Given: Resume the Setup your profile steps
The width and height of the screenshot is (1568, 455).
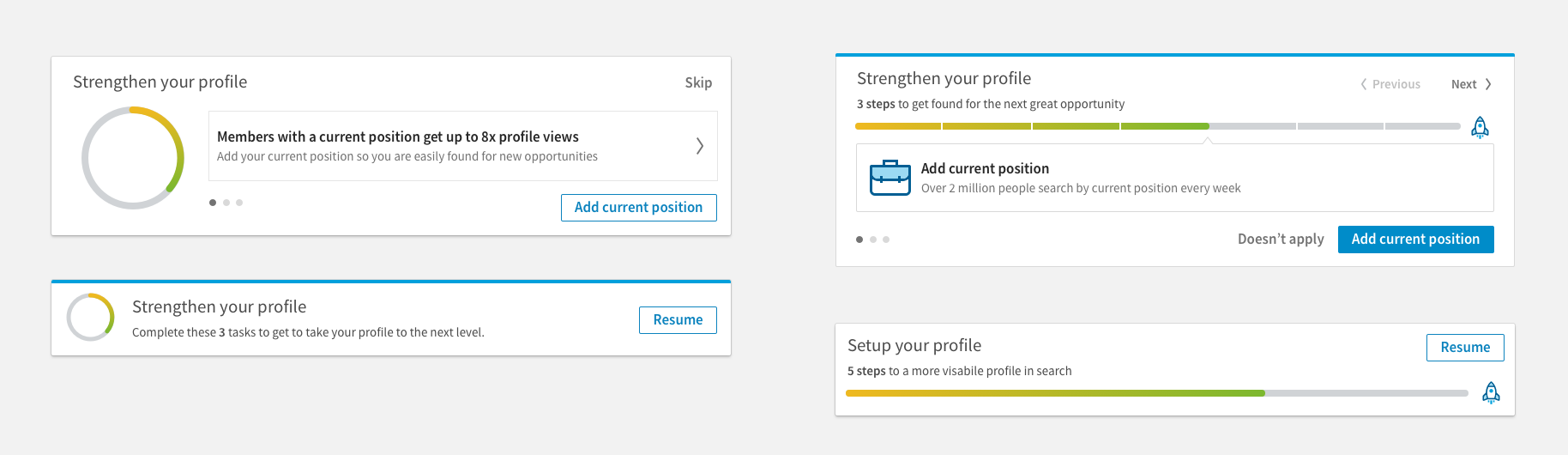Looking at the screenshot, I should pyautogui.click(x=1465, y=348).
